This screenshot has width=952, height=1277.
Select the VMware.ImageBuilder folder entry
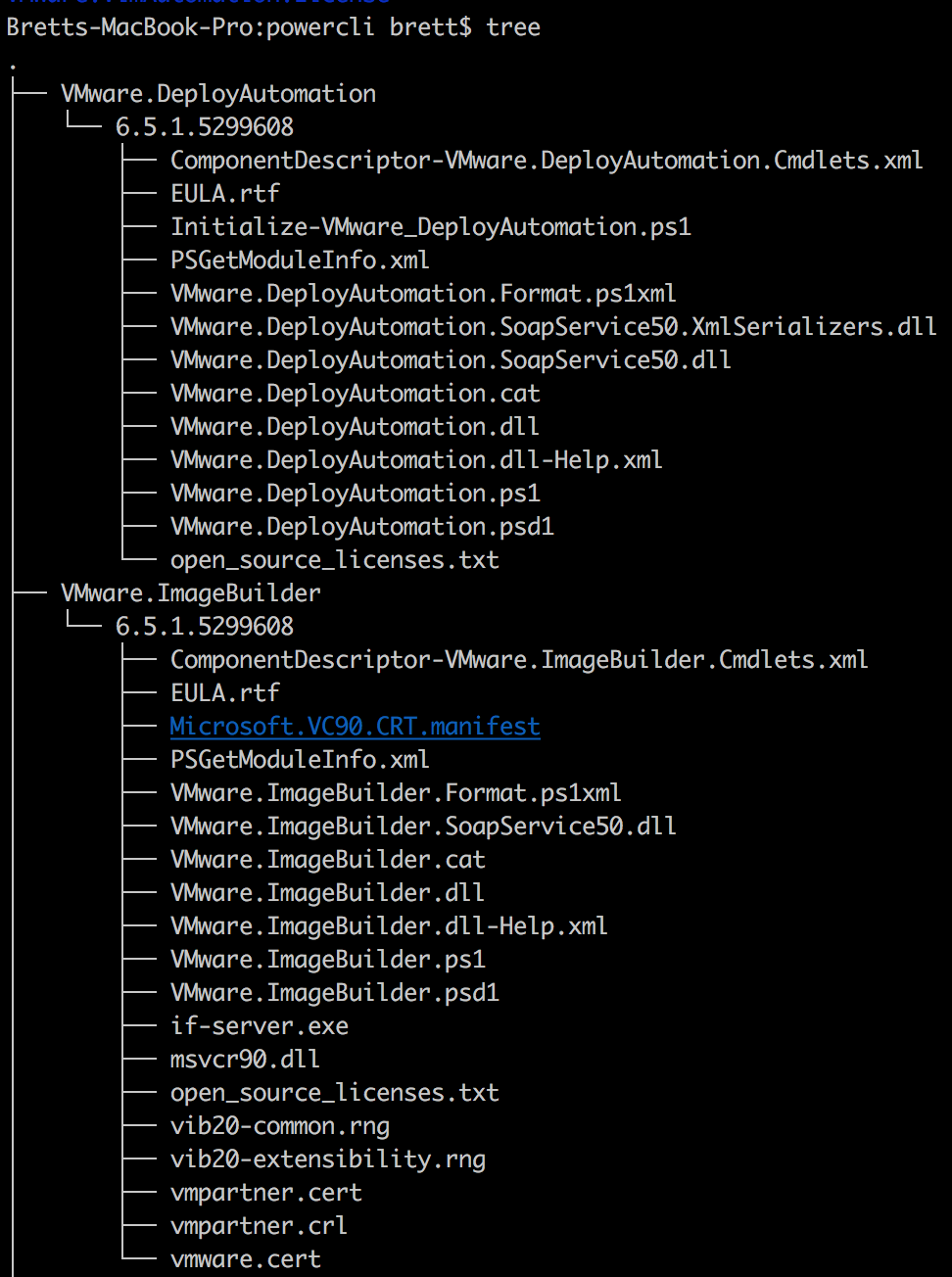coord(191,593)
